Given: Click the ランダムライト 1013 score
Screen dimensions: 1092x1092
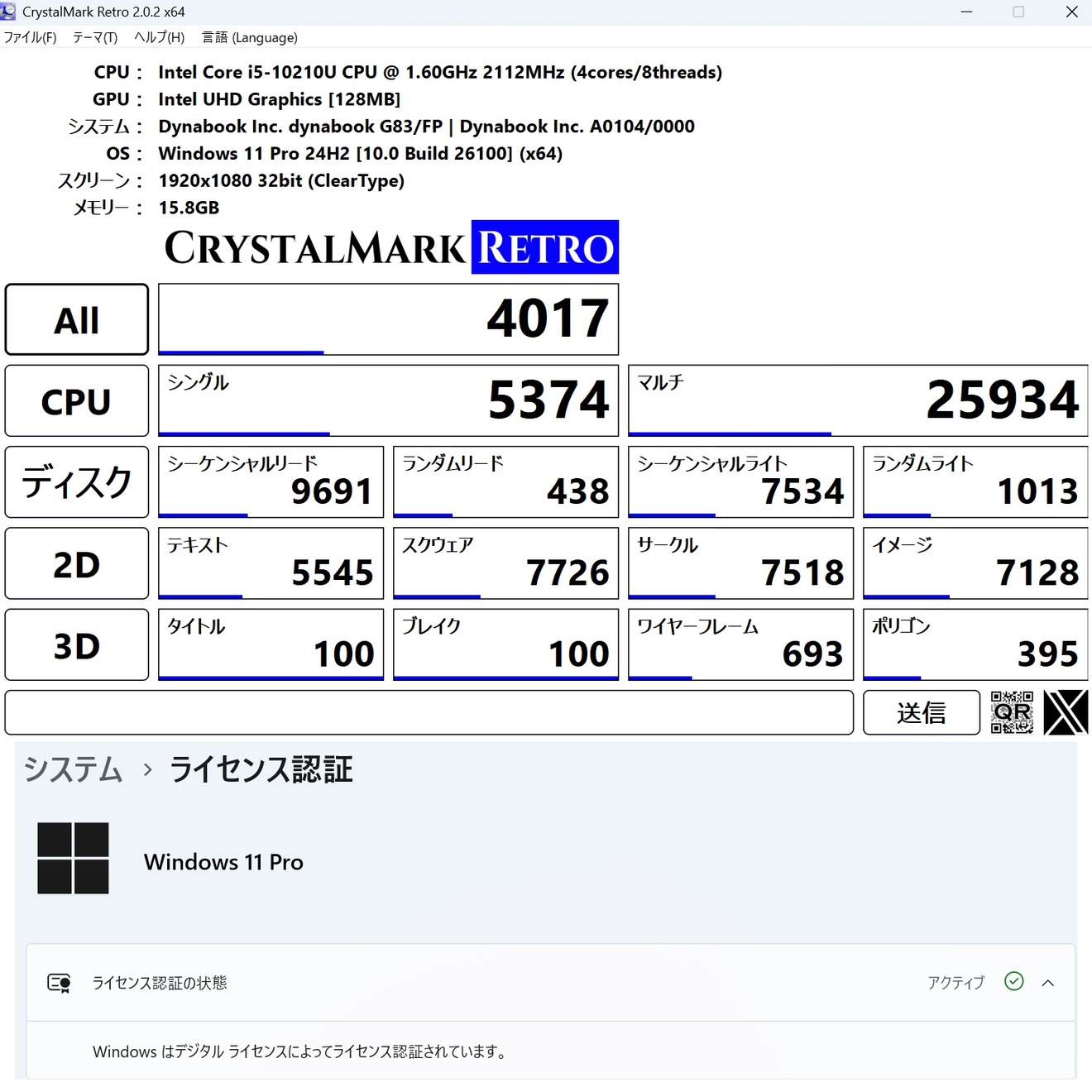Looking at the screenshot, I should pos(975,482).
